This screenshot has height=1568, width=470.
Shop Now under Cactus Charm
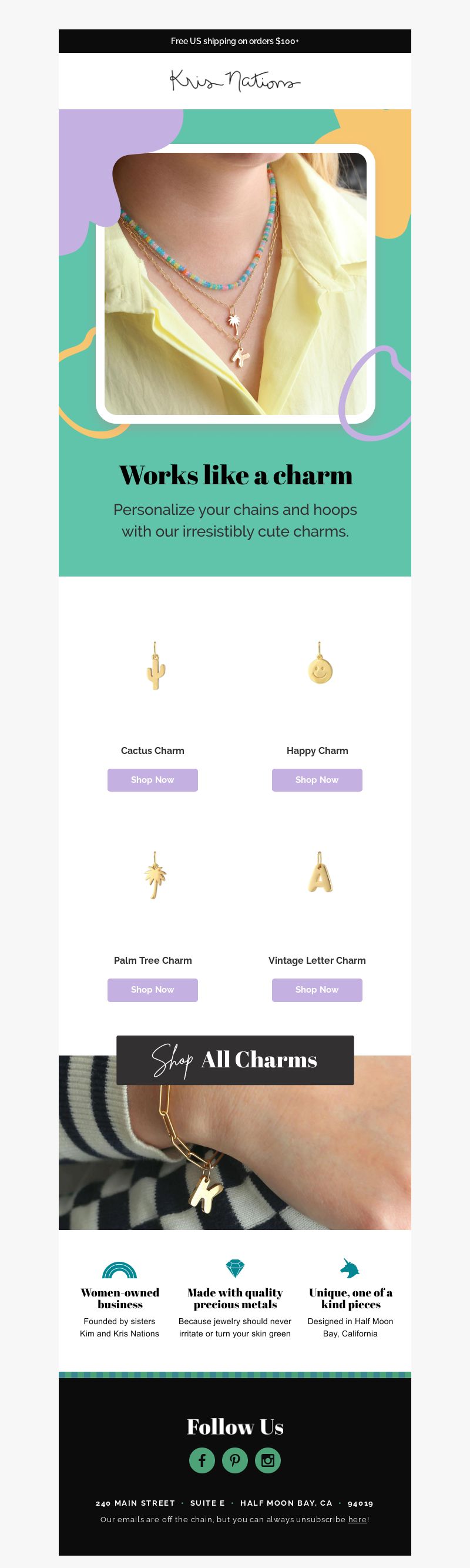coord(153,780)
